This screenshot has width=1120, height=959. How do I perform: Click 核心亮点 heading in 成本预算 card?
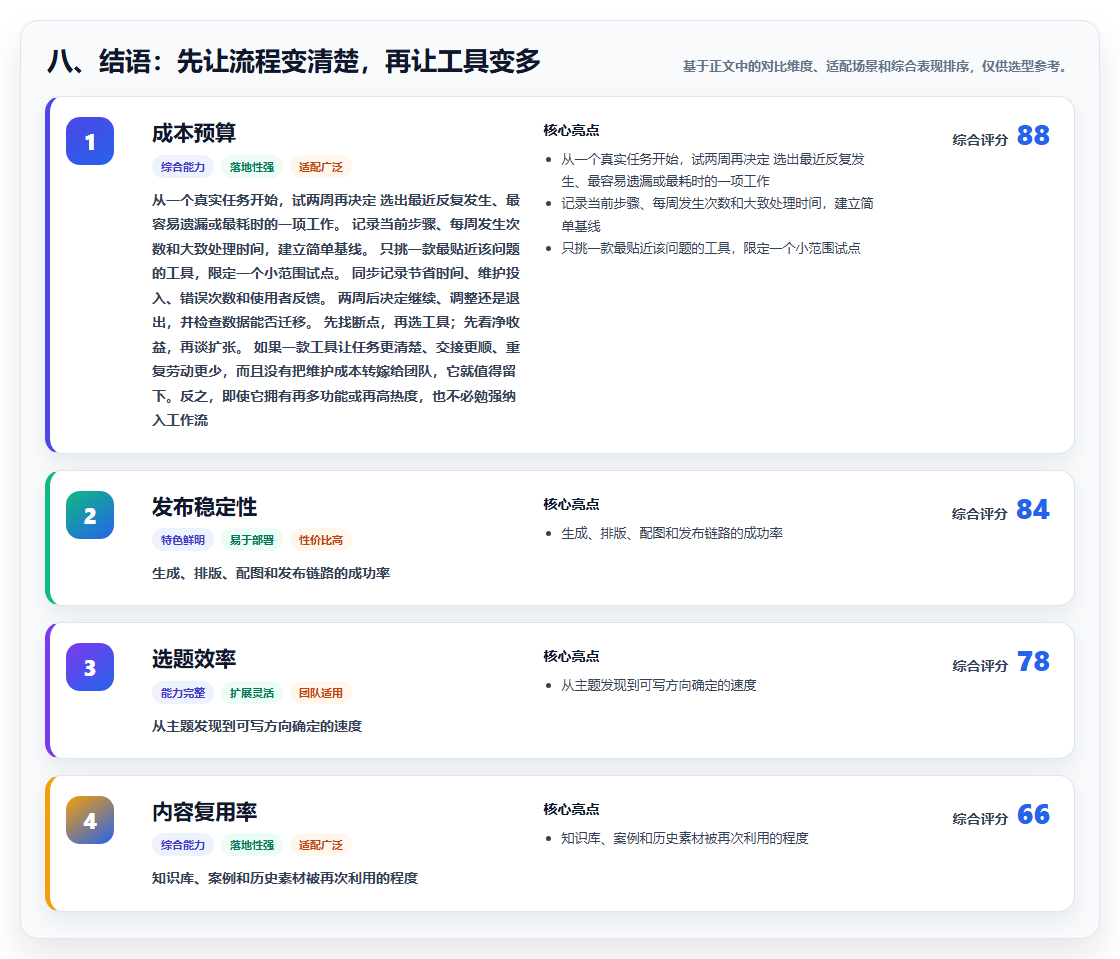(x=571, y=130)
